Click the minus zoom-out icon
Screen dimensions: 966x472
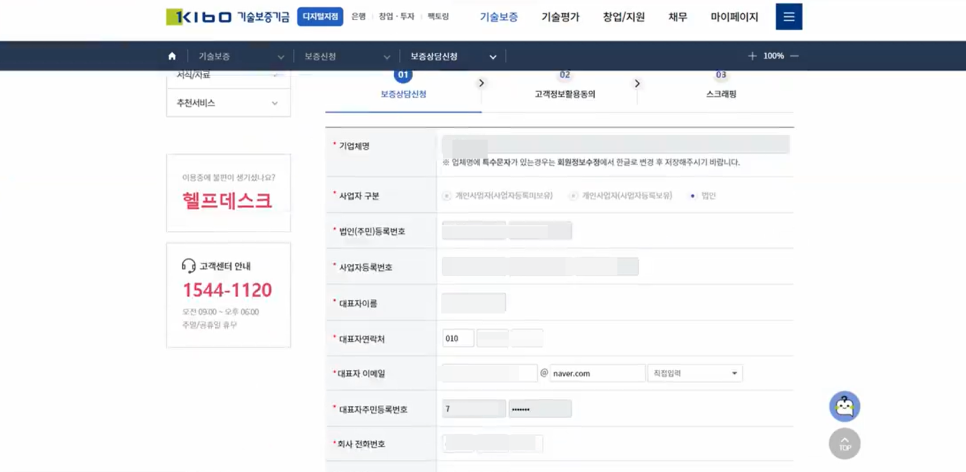[794, 56]
